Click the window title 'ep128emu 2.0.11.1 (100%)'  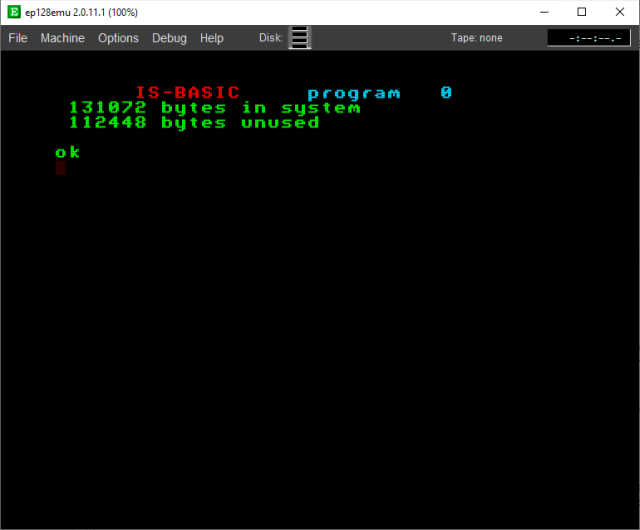tap(81, 12)
